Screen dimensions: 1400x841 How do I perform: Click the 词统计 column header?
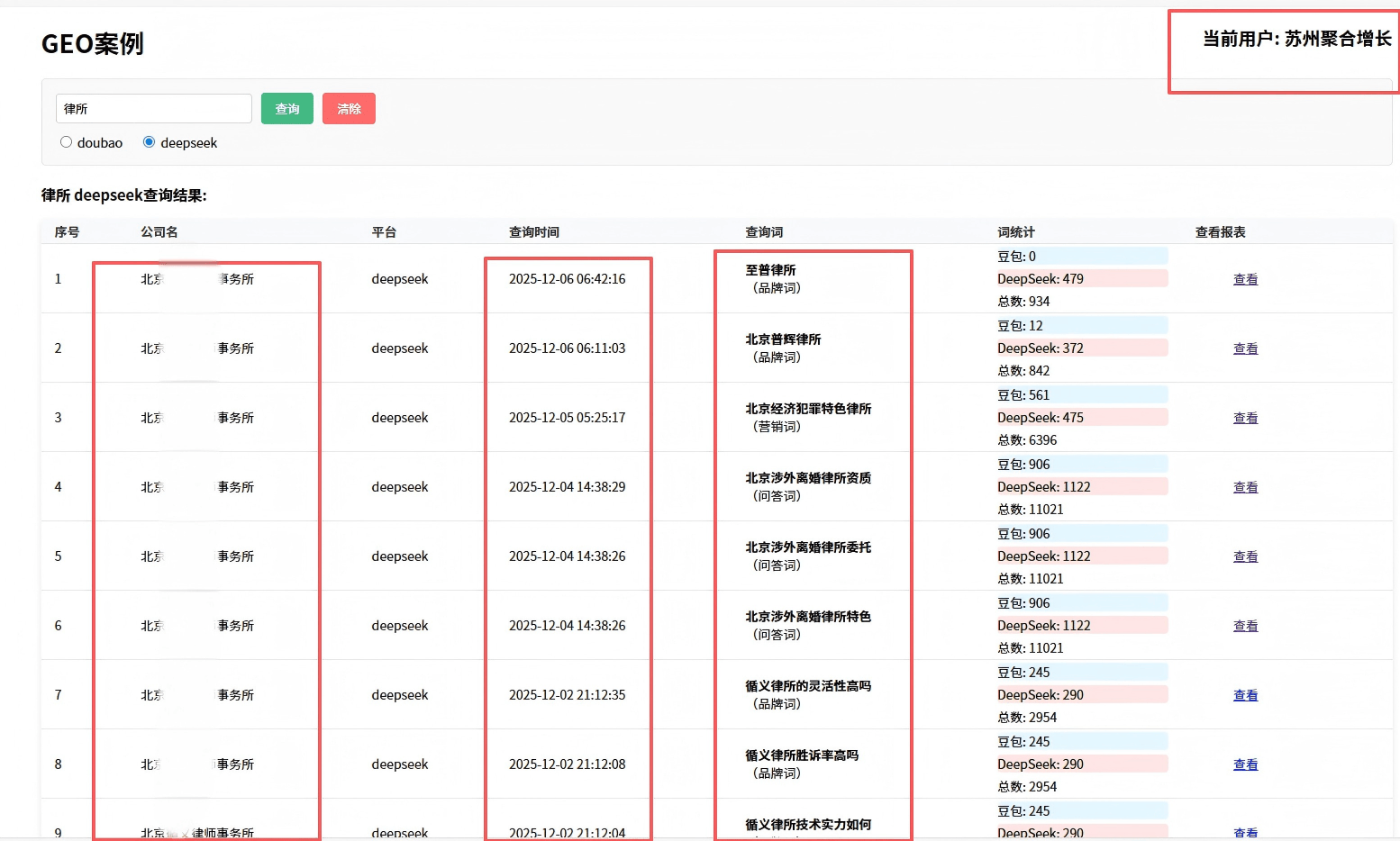(1015, 232)
